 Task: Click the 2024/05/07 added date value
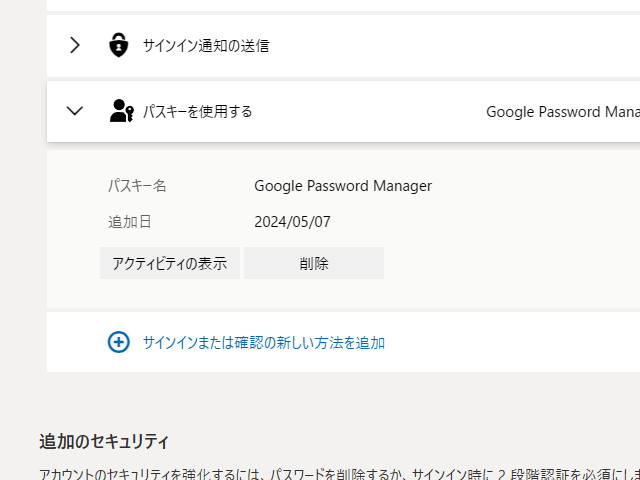pos(292,222)
